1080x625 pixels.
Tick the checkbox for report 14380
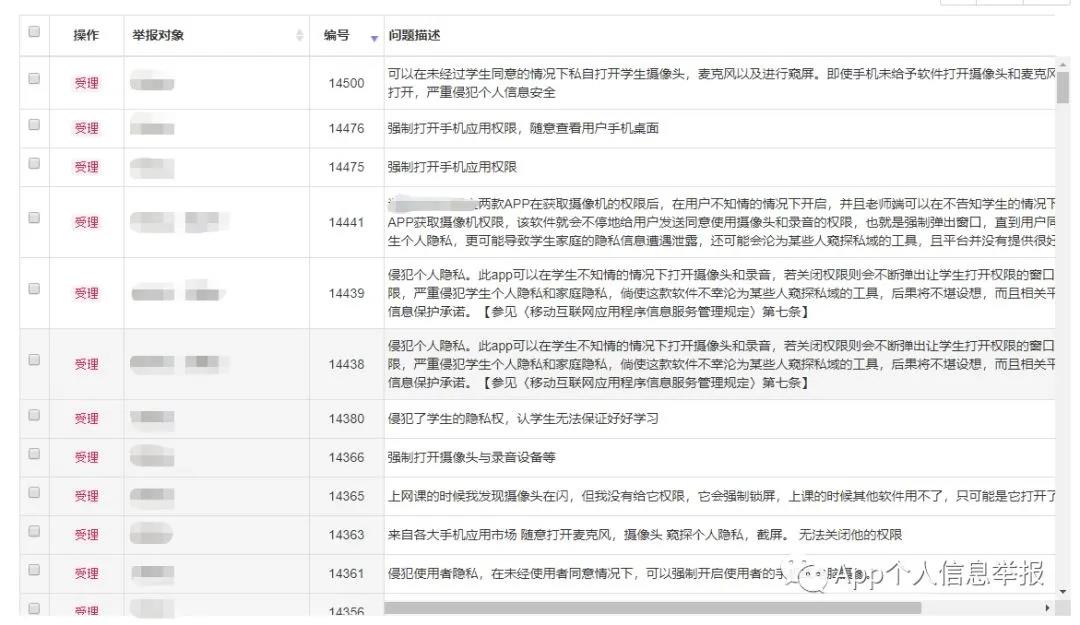[x=34, y=415]
